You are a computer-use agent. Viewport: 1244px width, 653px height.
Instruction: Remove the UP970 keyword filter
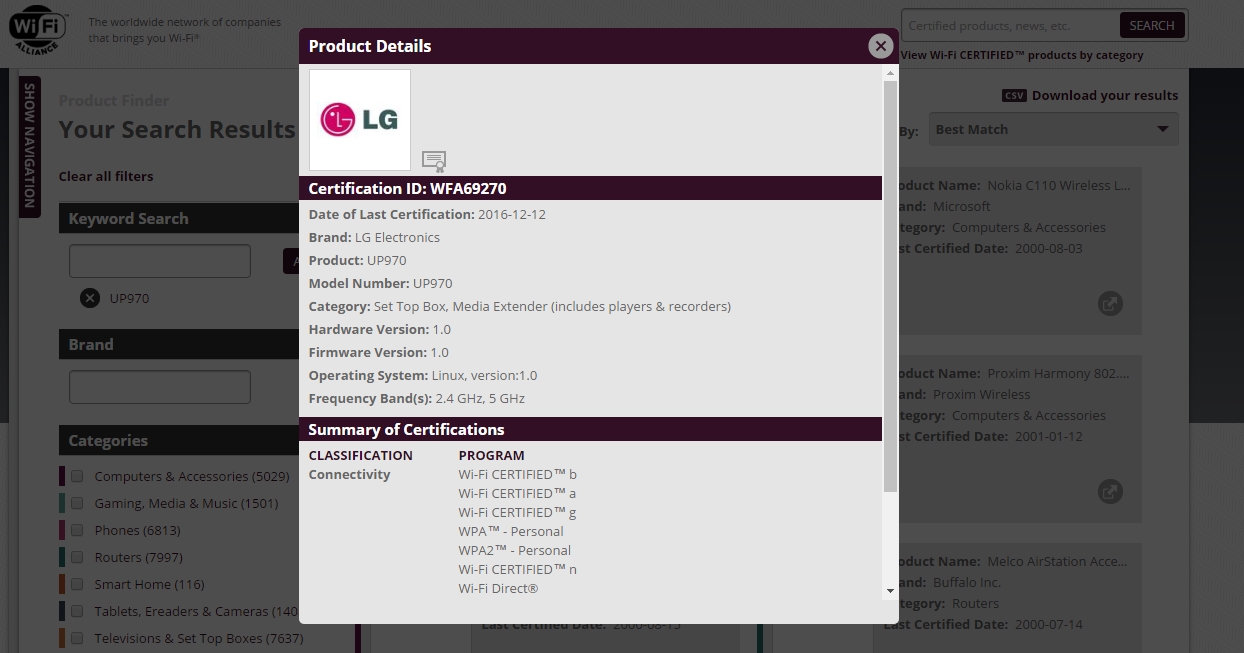point(90,298)
